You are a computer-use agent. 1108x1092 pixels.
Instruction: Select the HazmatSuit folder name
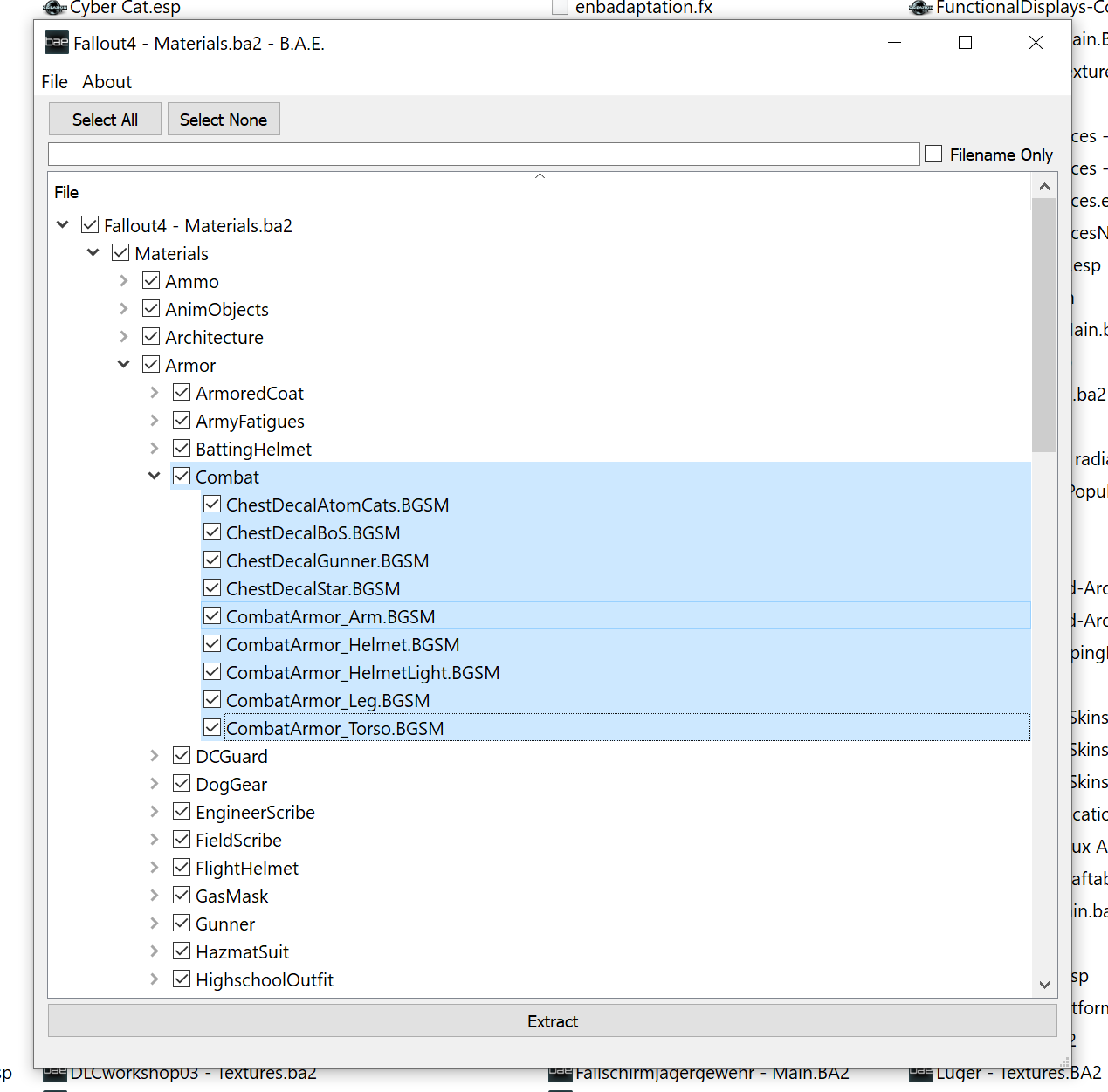tap(242, 952)
